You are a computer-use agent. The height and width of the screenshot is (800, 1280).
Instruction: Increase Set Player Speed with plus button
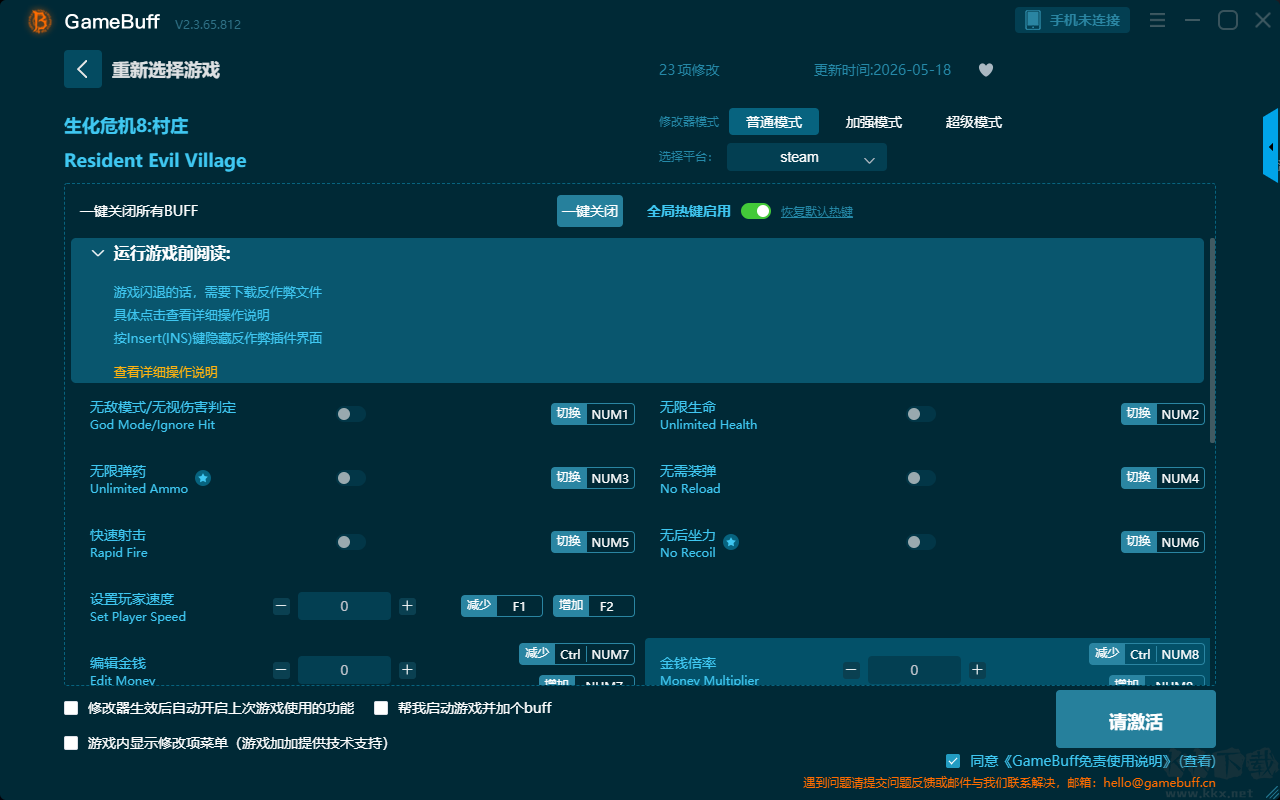[407, 606]
